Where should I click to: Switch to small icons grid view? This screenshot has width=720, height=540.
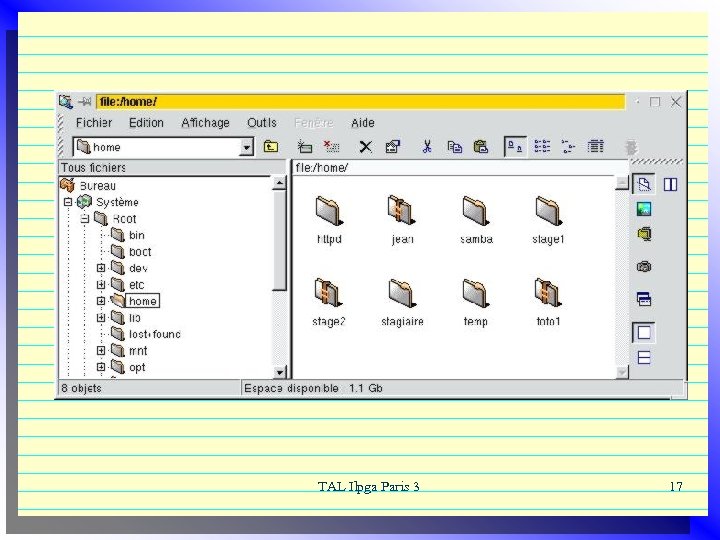coord(542,146)
